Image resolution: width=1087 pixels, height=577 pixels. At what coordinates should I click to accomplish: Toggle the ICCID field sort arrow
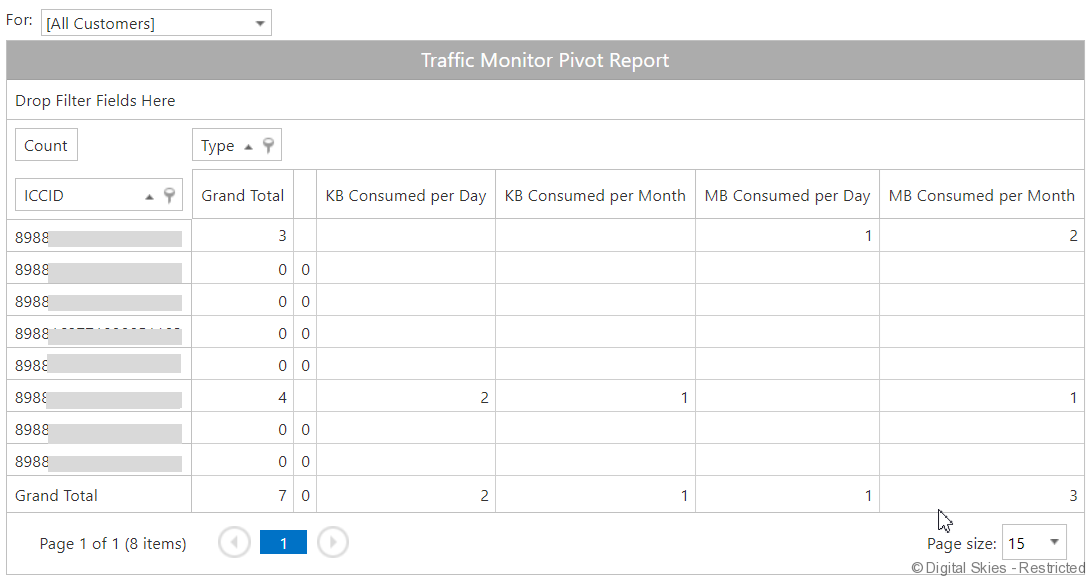[x=149, y=196]
